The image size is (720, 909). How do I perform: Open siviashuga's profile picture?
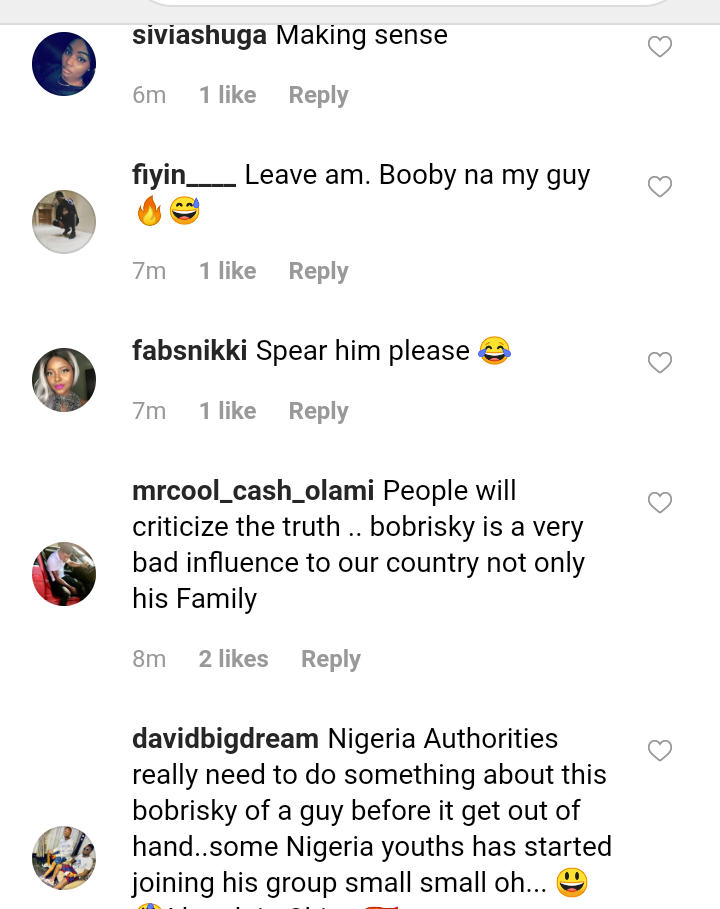(x=64, y=64)
